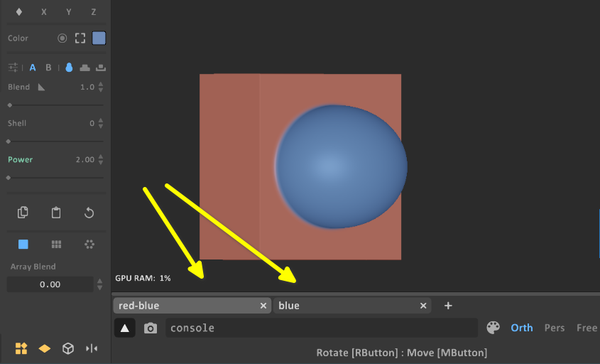
Task: Enable Orth camera mode
Action: coord(522,328)
